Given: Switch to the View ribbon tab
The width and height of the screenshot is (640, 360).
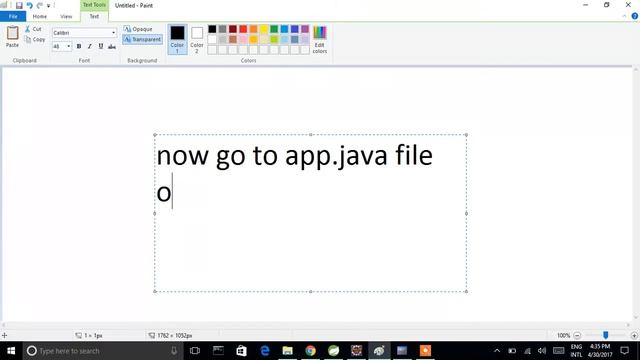Looking at the screenshot, I should 66,16.
